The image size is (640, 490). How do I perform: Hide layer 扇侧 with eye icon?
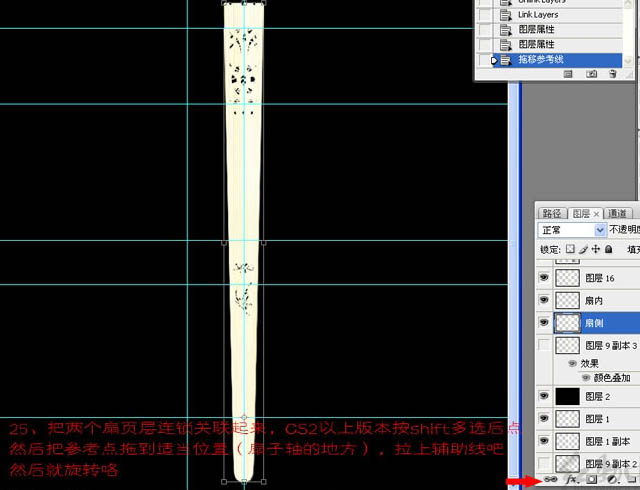[x=544, y=323]
